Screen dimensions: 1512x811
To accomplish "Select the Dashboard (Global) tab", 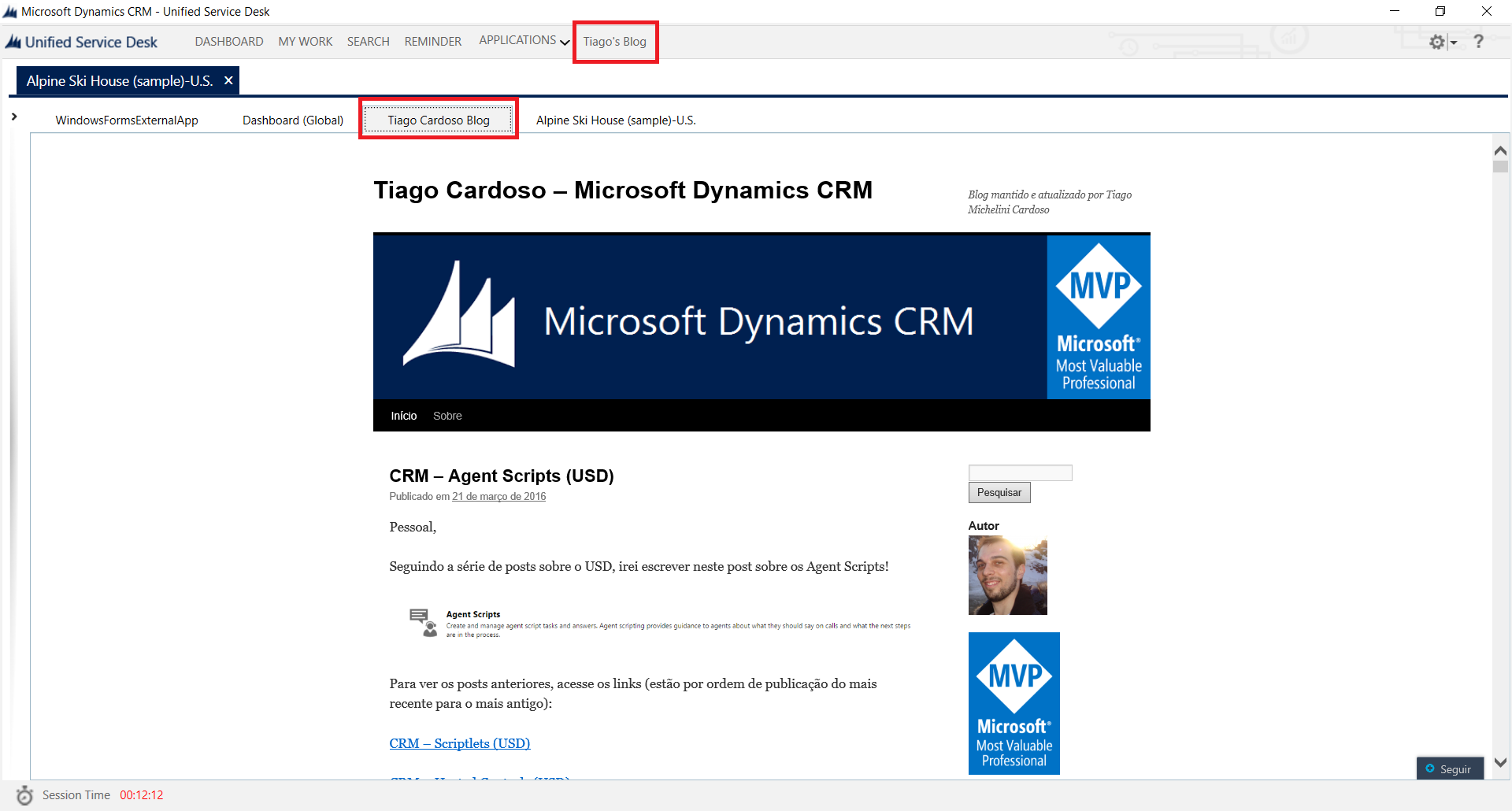I will coord(293,120).
